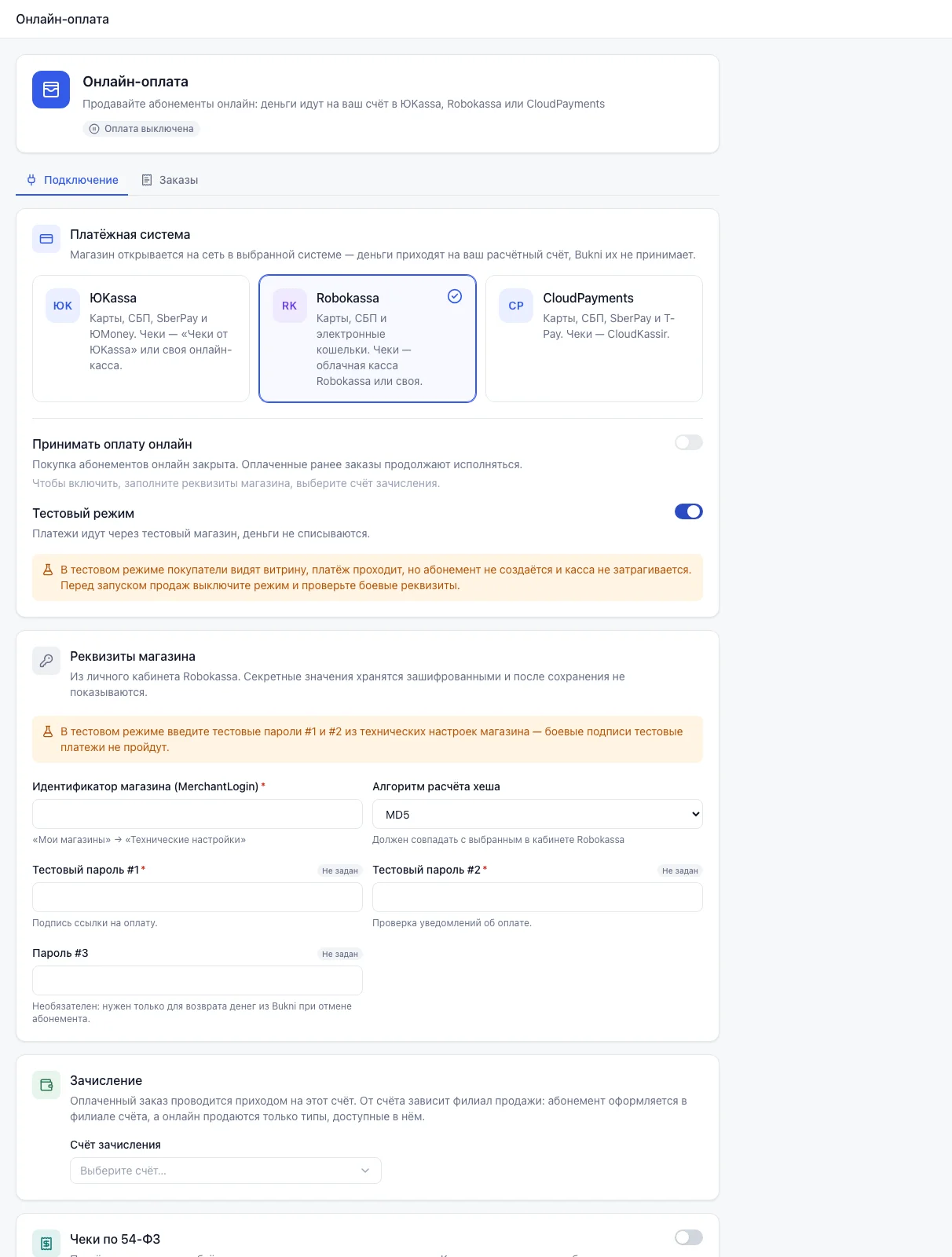Screen dimensions: 952x1257
Task: Click Не задан badge next to Тестовый пароль #1
Action: 340,870
